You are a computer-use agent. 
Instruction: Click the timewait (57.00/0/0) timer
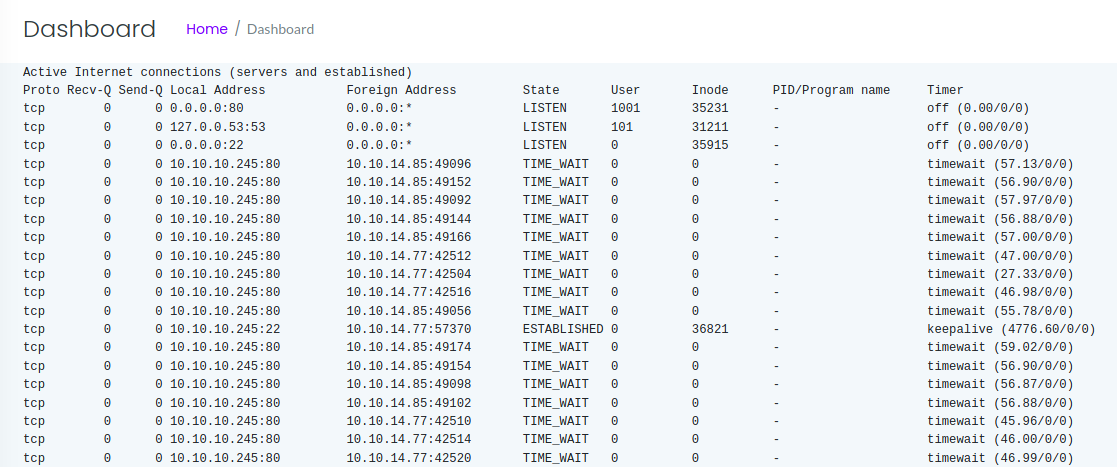(x=1000, y=237)
